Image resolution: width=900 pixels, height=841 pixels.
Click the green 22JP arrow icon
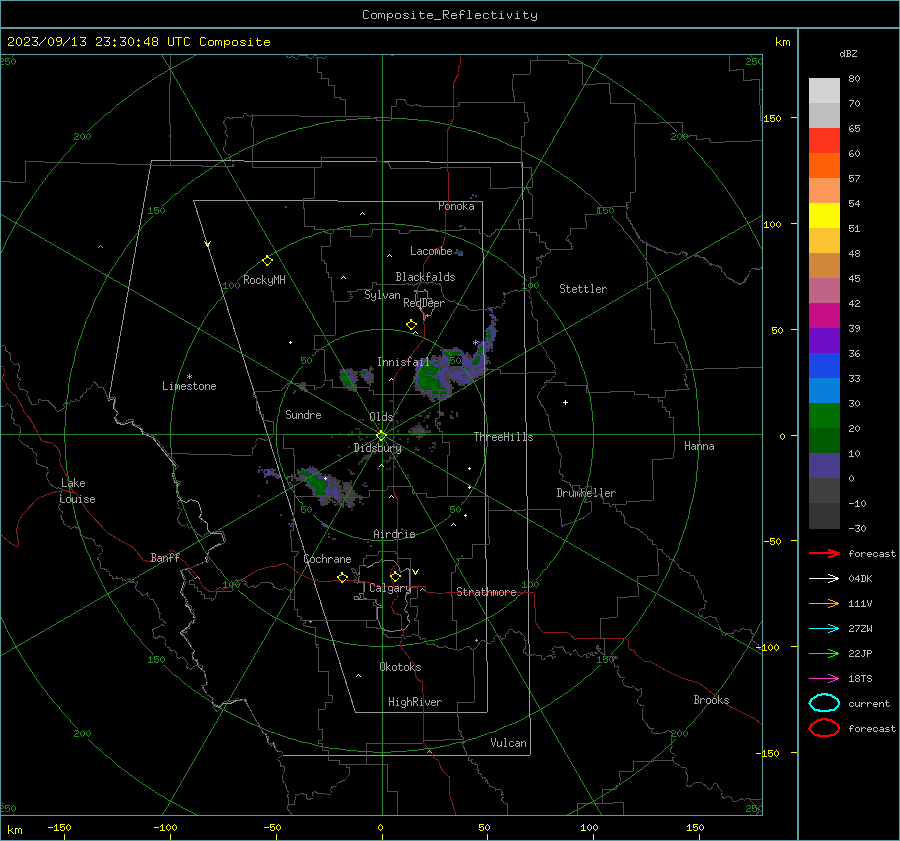(824, 653)
